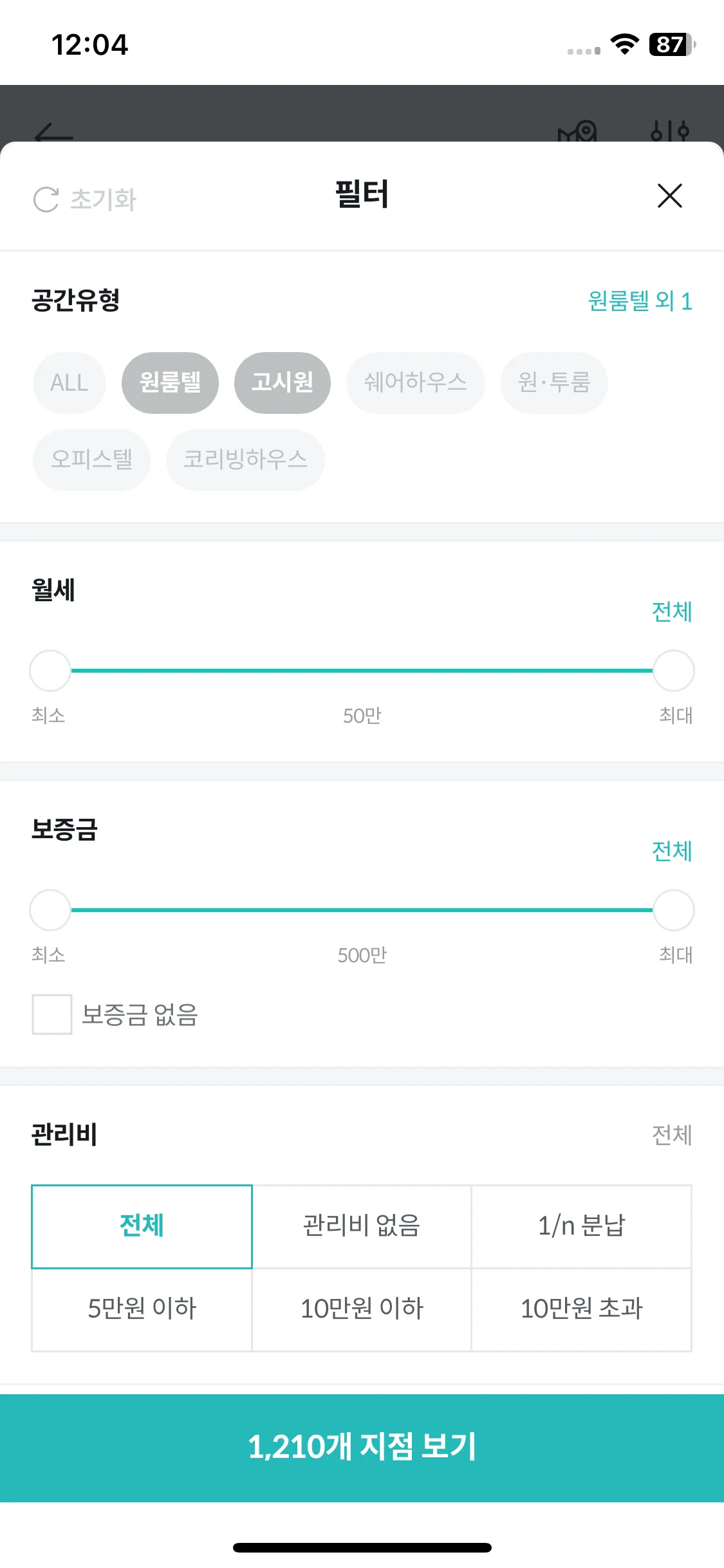Toggle the 고시원 space type chip
This screenshot has height=1568, width=724.
click(283, 382)
